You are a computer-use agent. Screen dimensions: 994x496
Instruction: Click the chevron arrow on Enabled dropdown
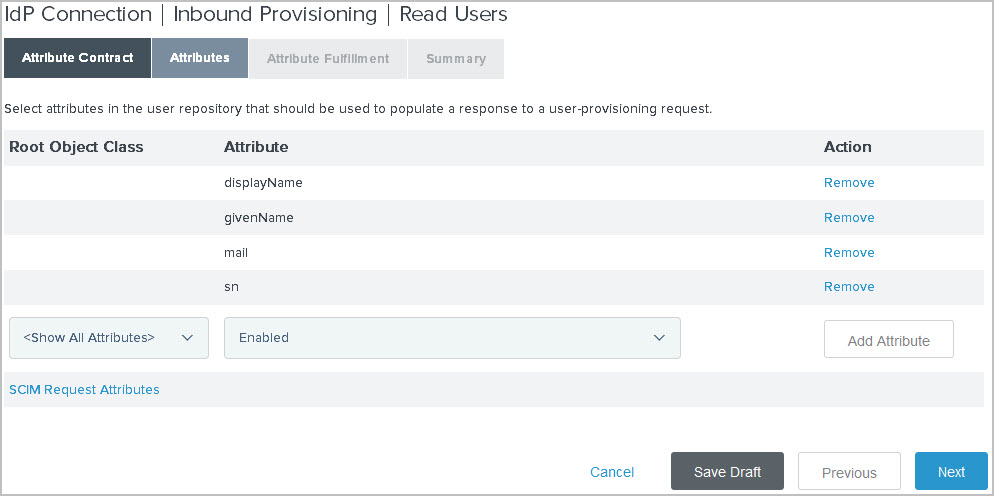click(x=659, y=338)
